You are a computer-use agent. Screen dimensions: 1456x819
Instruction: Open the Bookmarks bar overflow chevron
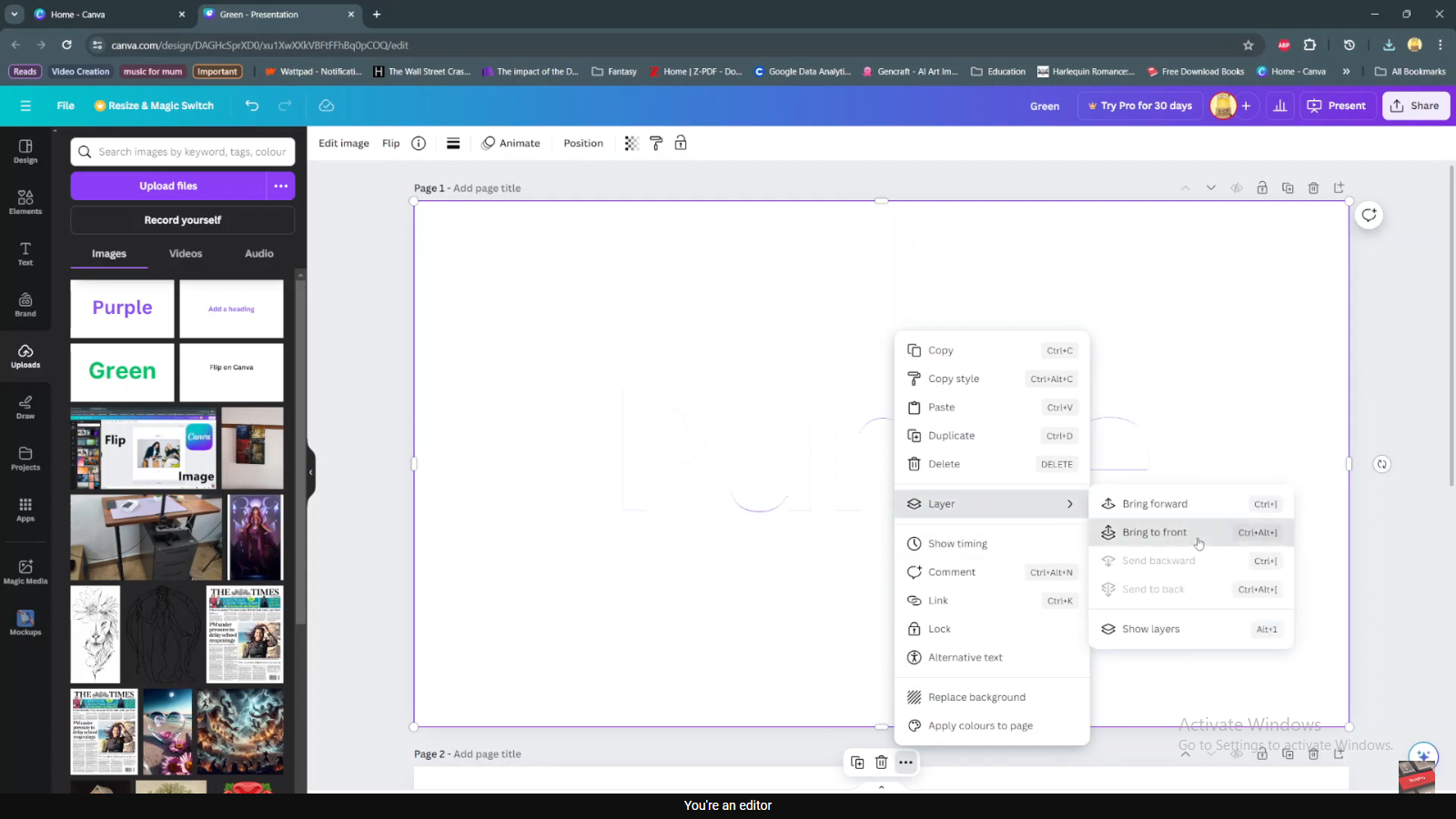point(1346,72)
